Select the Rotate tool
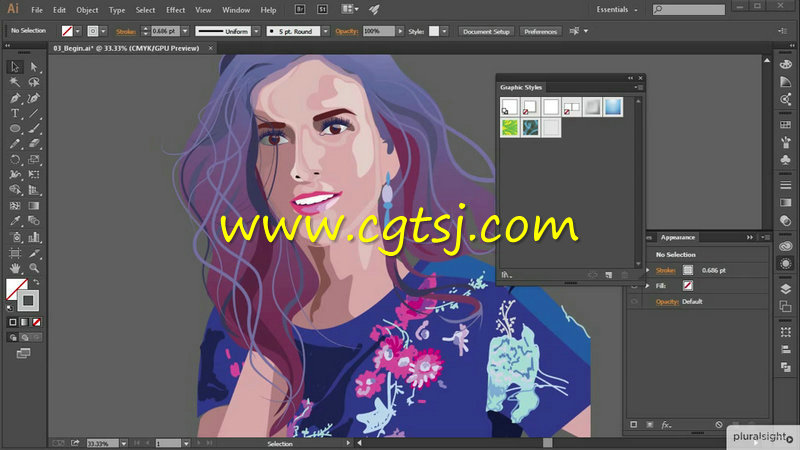 15,160
